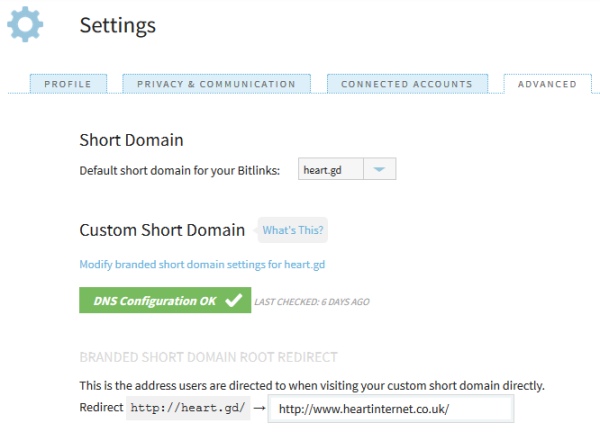600x432 pixels.
Task: Click the Custom Short Domain heading
Action: click(x=162, y=230)
